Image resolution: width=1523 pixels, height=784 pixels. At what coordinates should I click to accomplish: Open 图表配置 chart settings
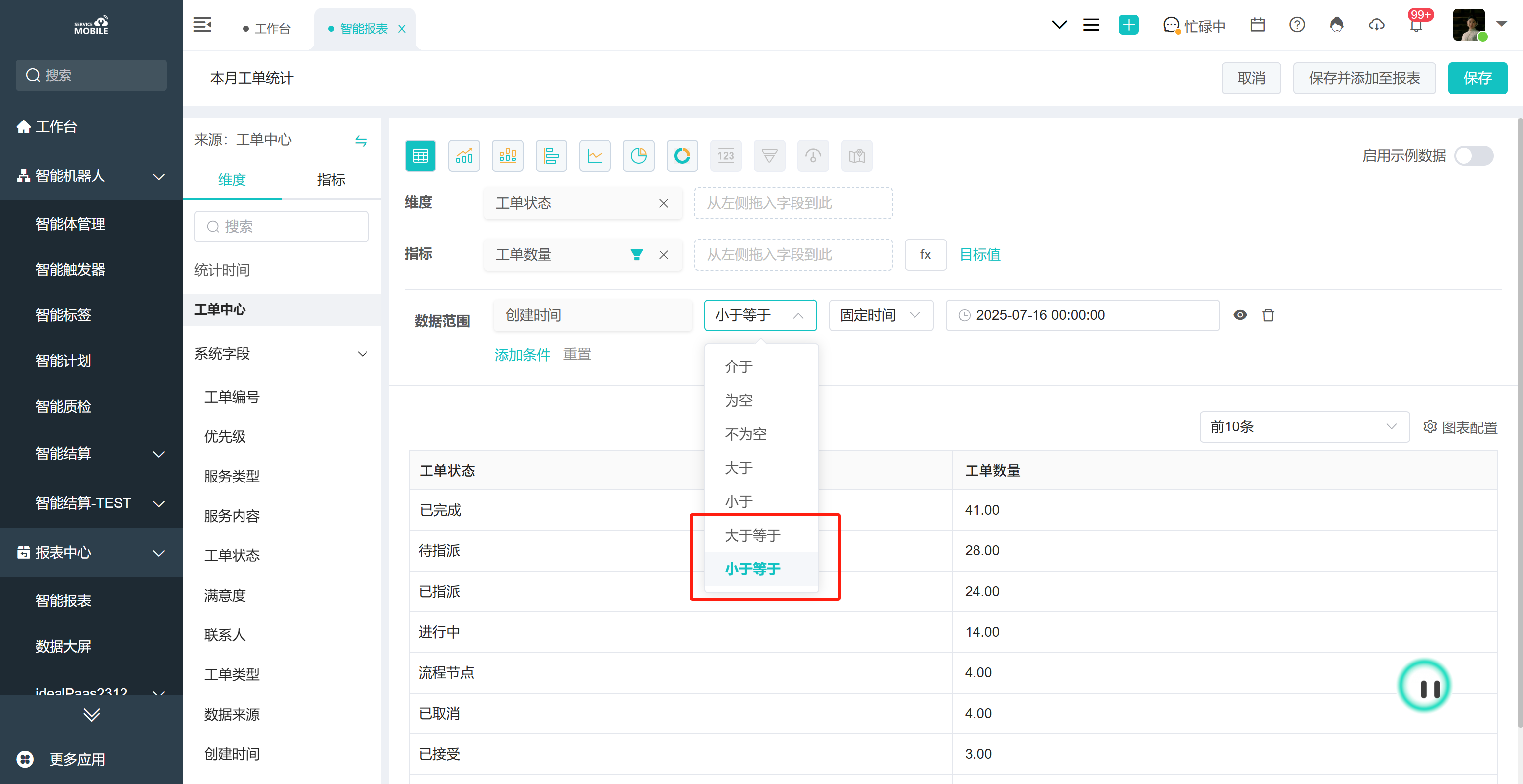(1461, 427)
